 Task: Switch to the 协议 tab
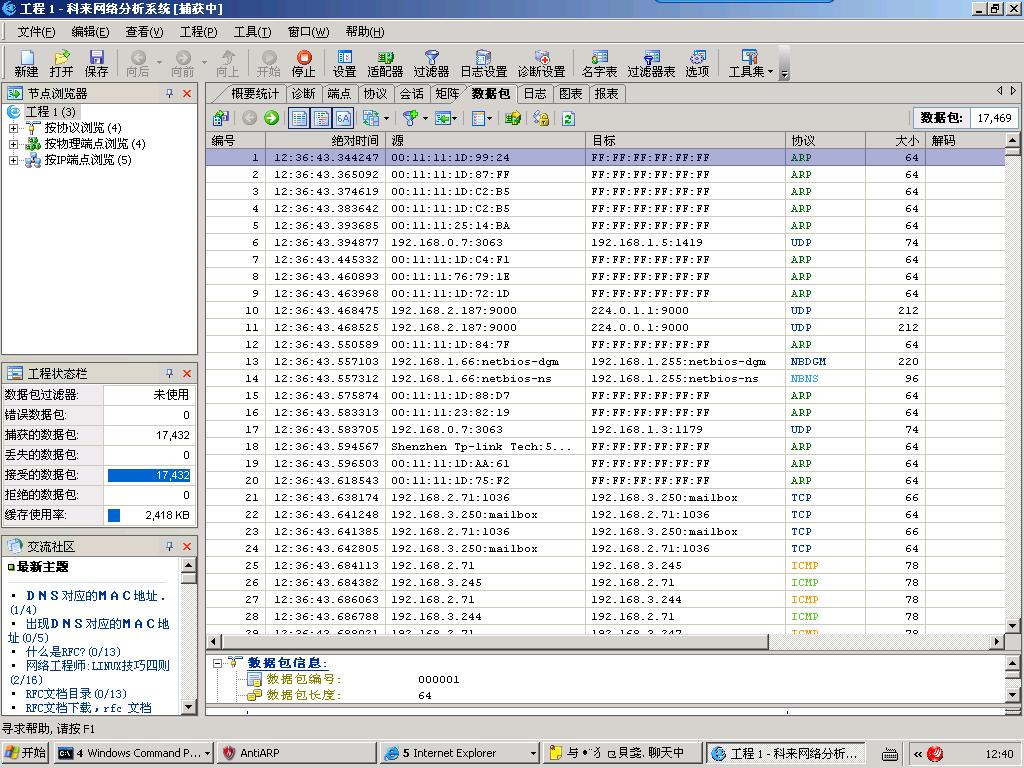[x=375, y=93]
